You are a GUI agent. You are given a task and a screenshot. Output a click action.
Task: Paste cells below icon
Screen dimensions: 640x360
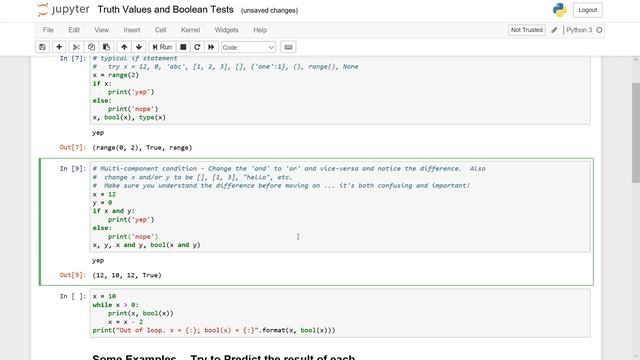point(106,47)
